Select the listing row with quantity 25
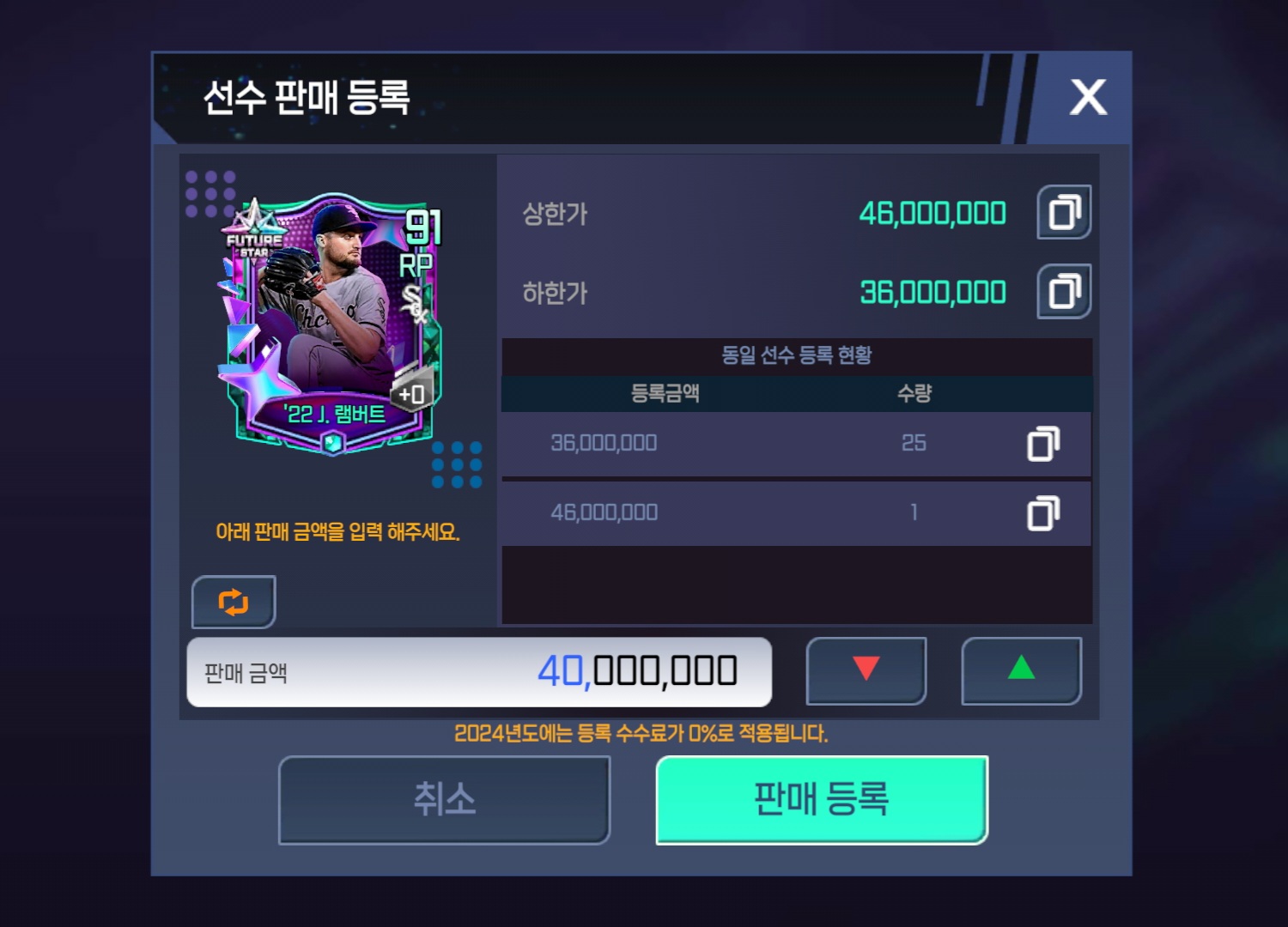1288x927 pixels. click(796, 444)
